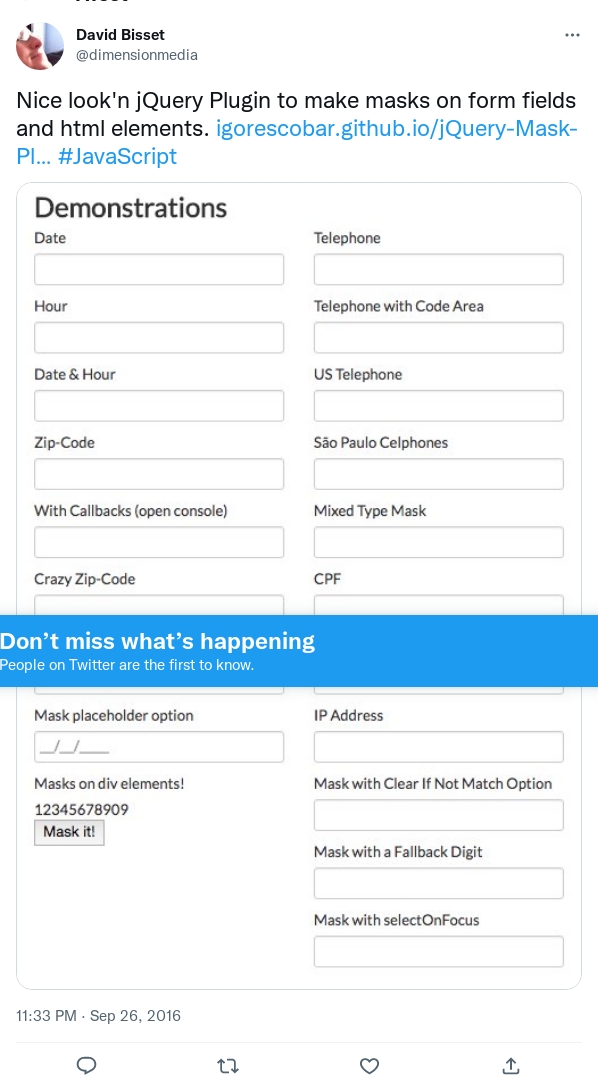This screenshot has height=1080, width=598.
Task: Click the Mask it! button
Action: coord(69,832)
